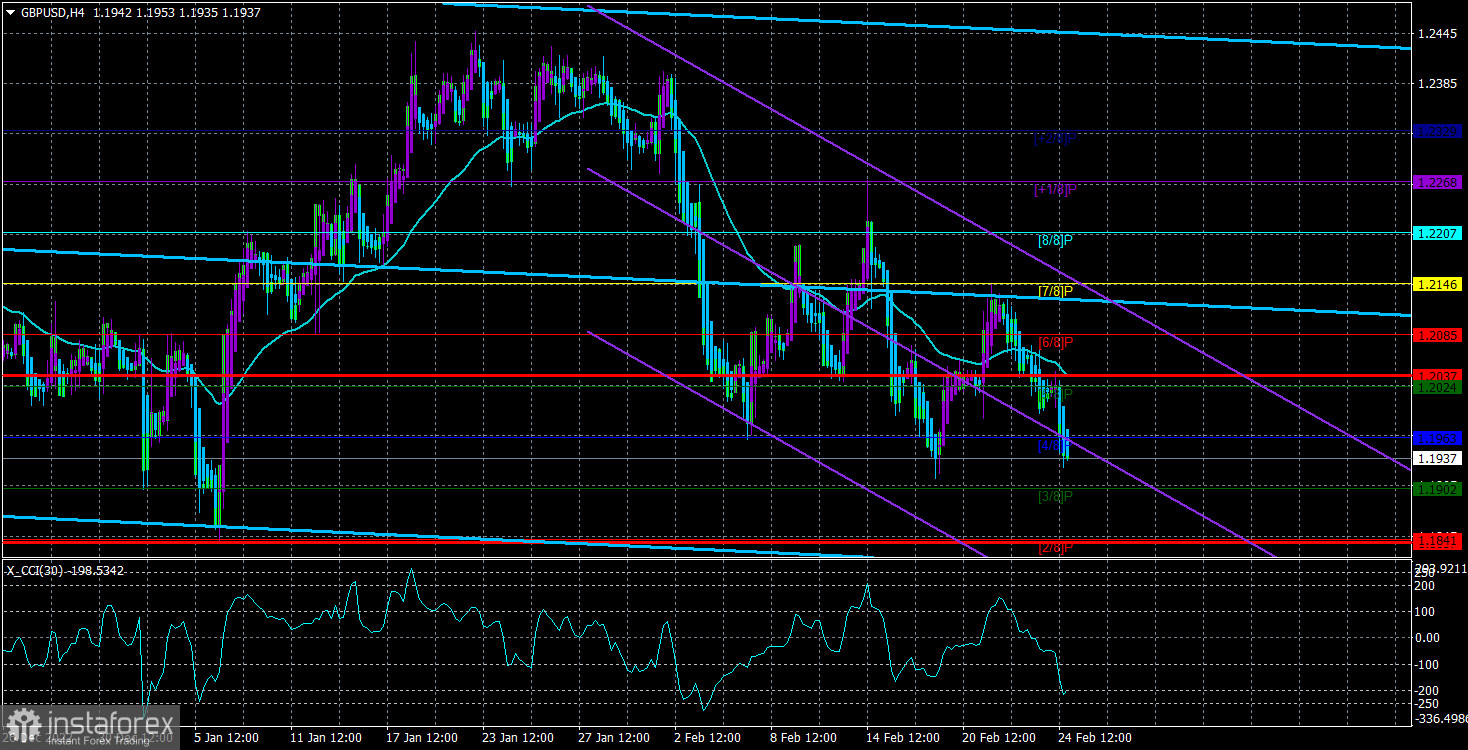Click the 27 Jan 12:00 time label
Image resolution: width=1468 pixels, height=750 pixels.
pos(612,738)
